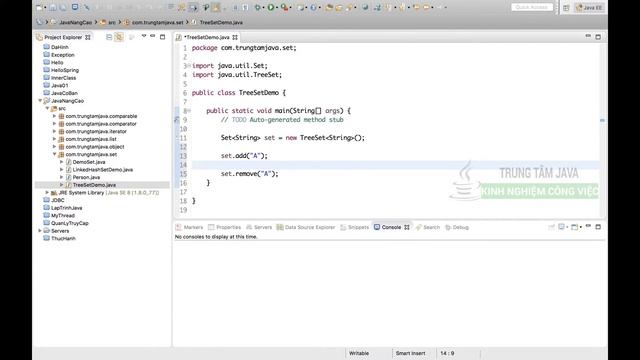Close the Console view tab
This screenshot has width=640, height=360.
coord(407,227)
